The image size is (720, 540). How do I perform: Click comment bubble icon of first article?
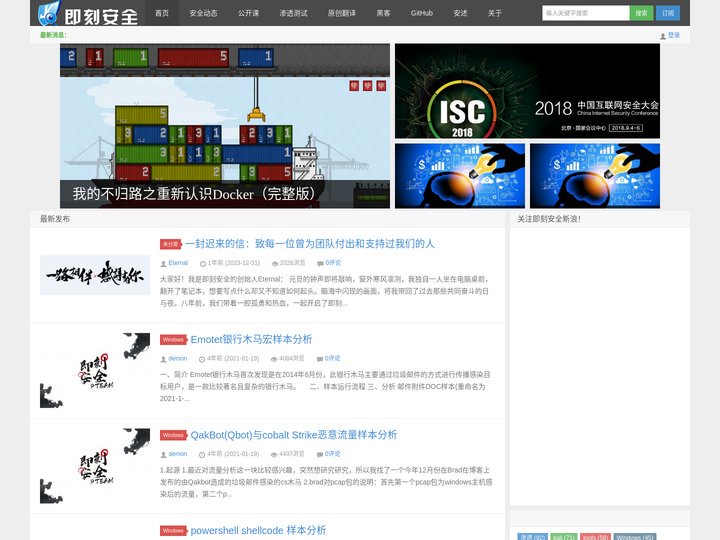[320, 263]
